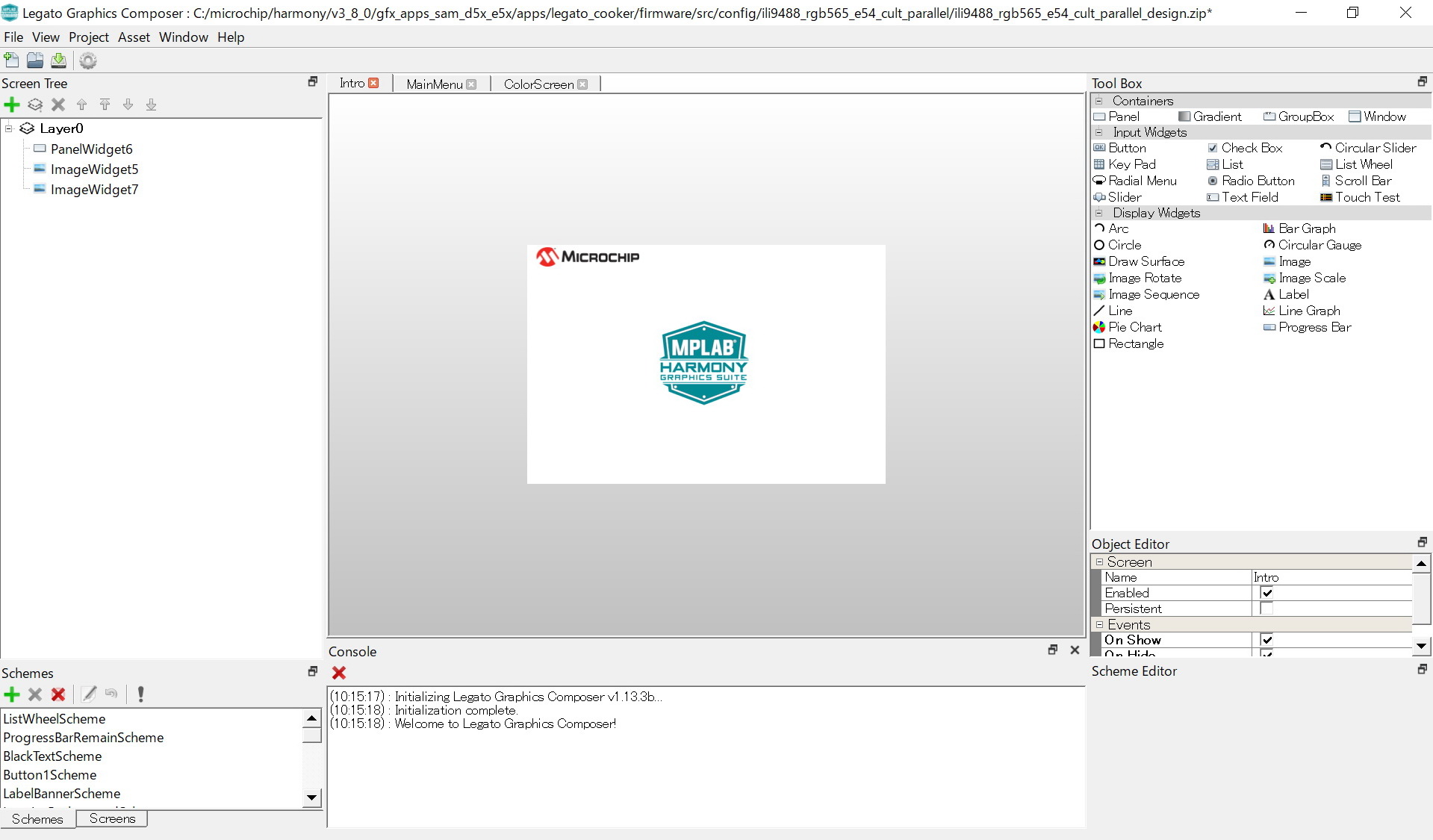Open the View menu
The height and width of the screenshot is (840, 1433).
(x=46, y=37)
